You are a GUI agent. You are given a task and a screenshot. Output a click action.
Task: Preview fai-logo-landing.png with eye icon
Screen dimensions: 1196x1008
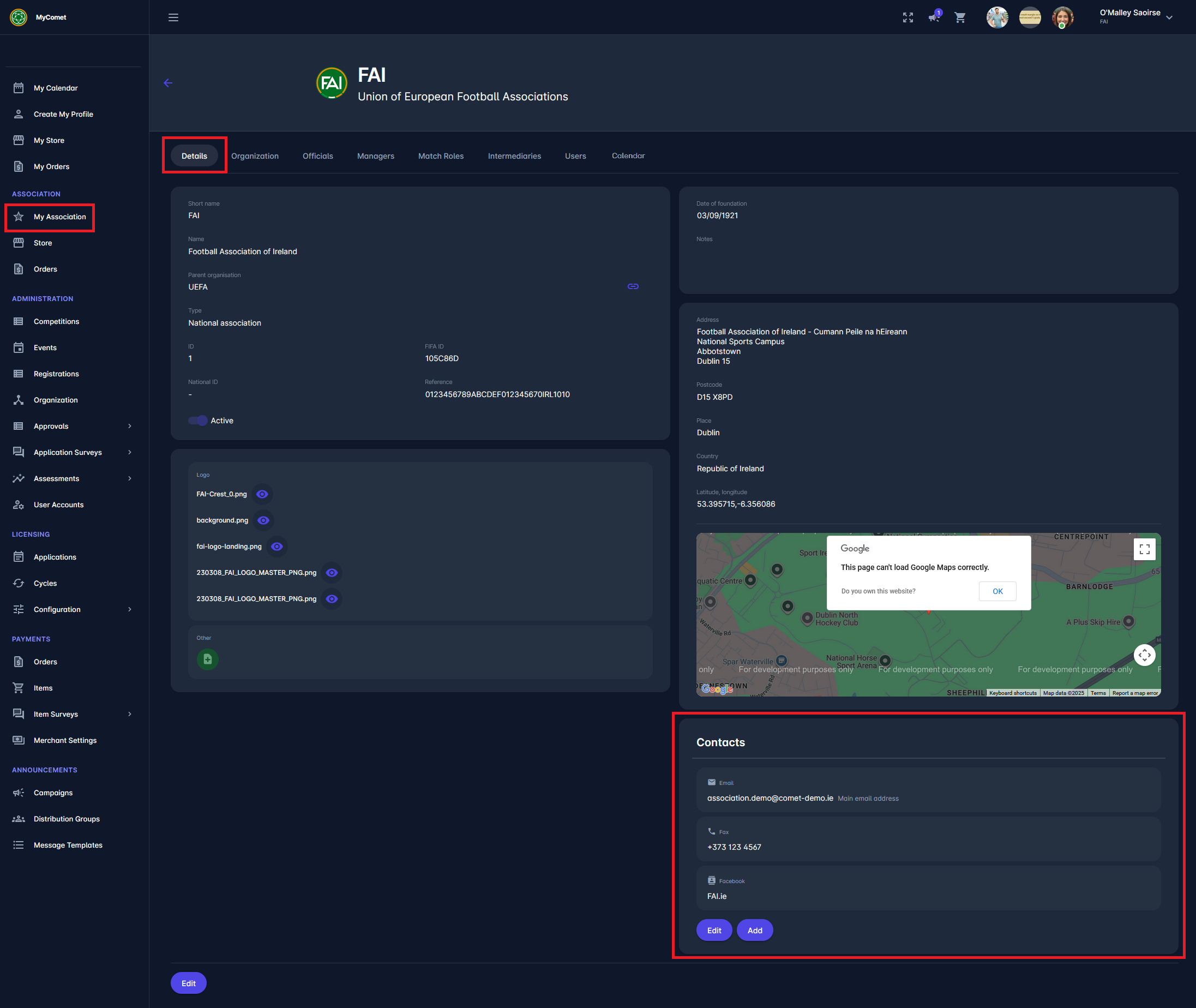(x=277, y=547)
